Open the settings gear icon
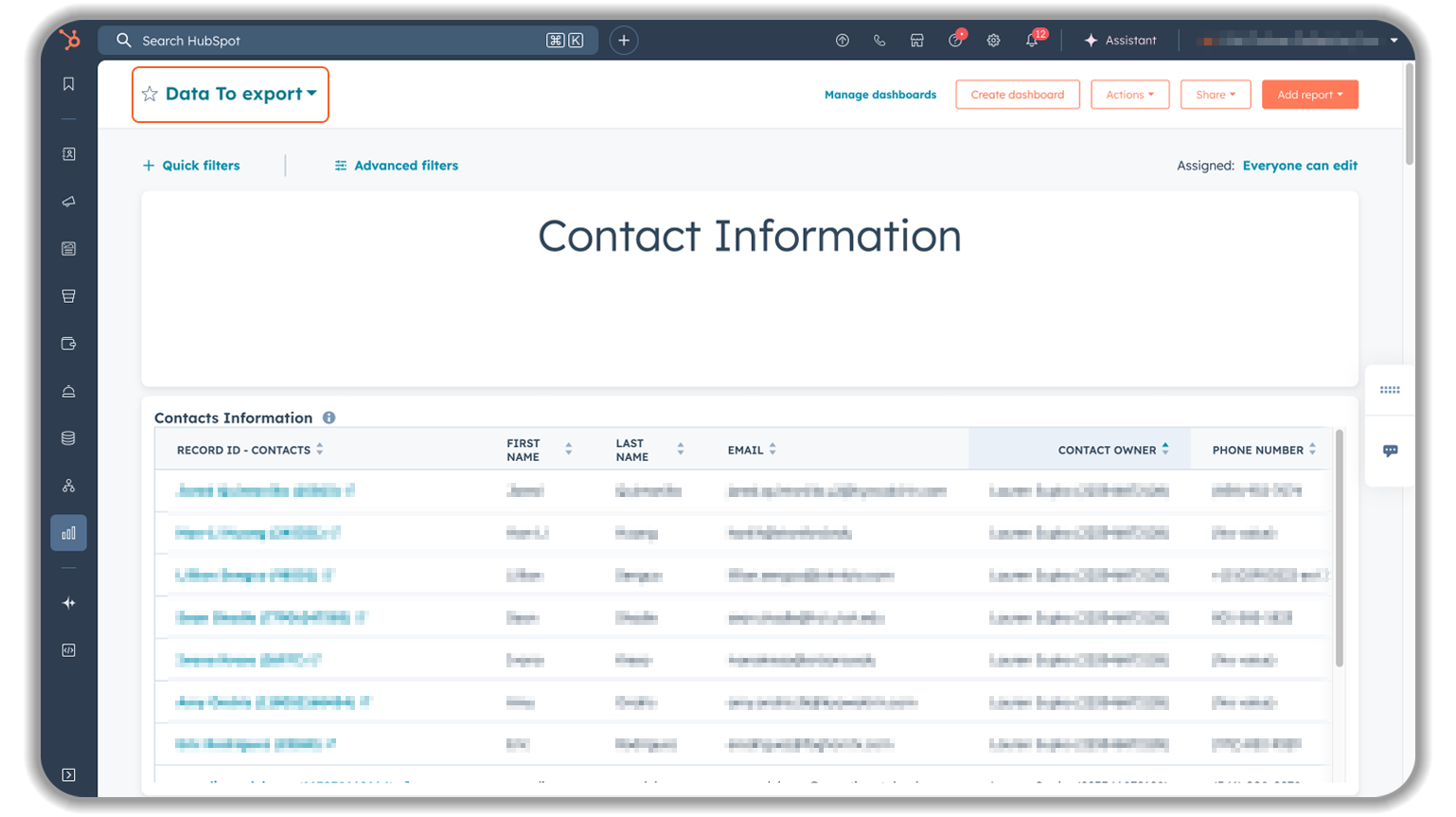 (993, 41)
